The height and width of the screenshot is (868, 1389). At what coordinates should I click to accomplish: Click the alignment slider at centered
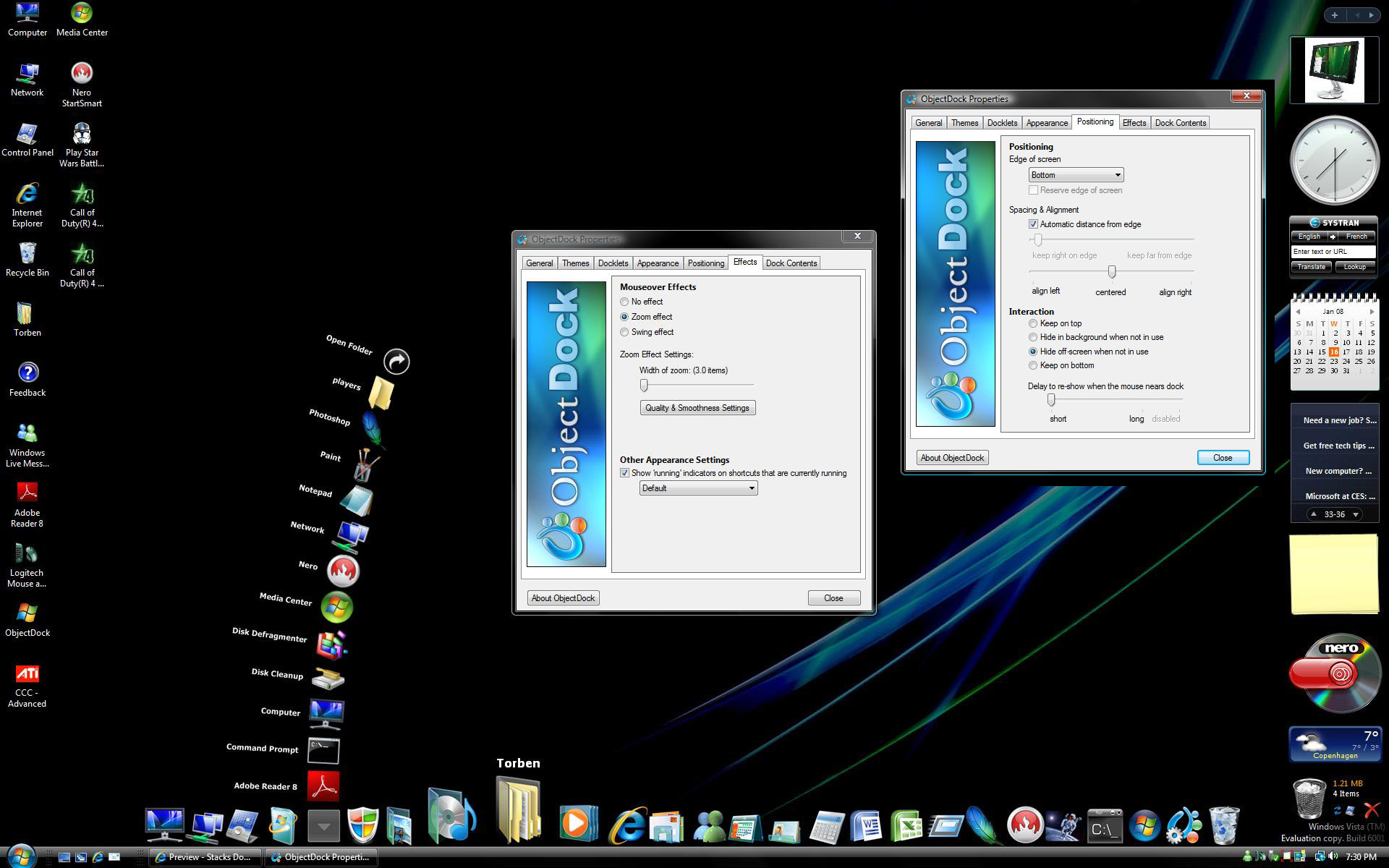click(1112, 272)
